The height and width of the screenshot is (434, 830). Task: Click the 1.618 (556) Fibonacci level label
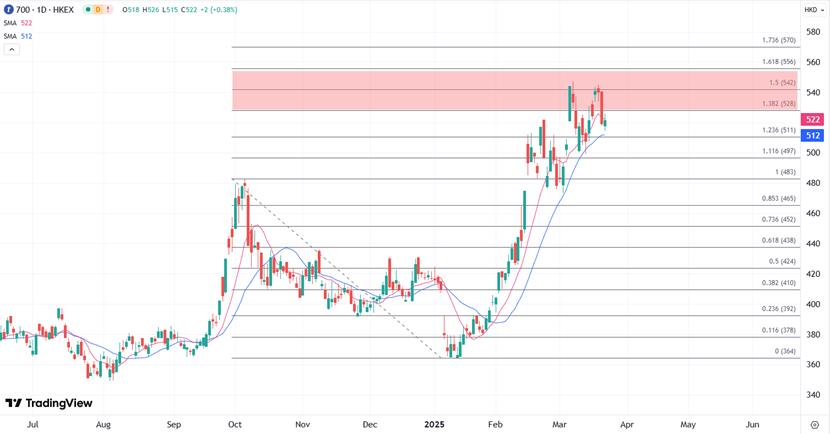[777, 62]
